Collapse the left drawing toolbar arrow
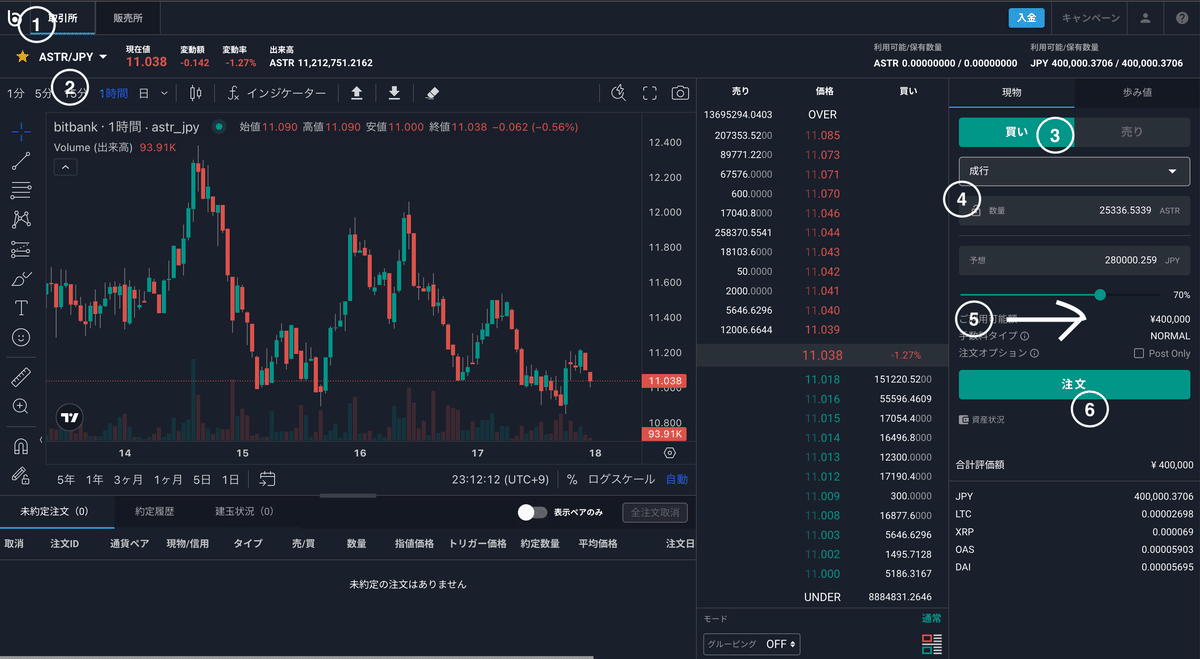 (x=41, y=440)
